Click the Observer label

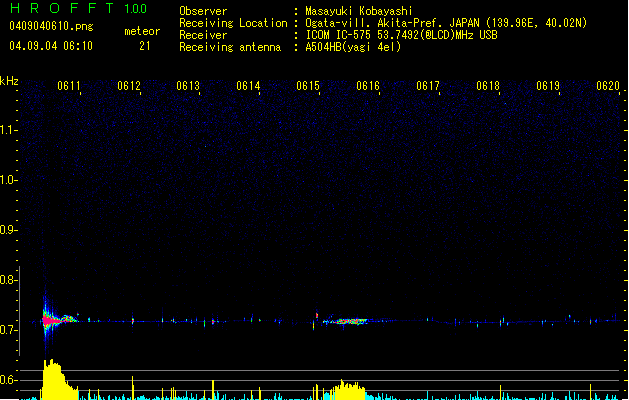[203, 11]
